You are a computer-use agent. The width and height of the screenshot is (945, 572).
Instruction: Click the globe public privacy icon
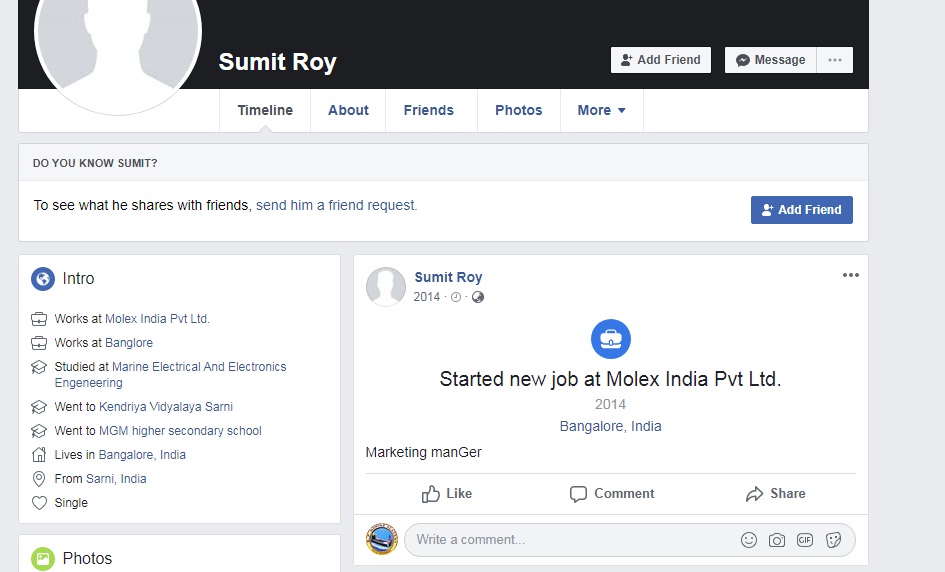pos(478,297)
